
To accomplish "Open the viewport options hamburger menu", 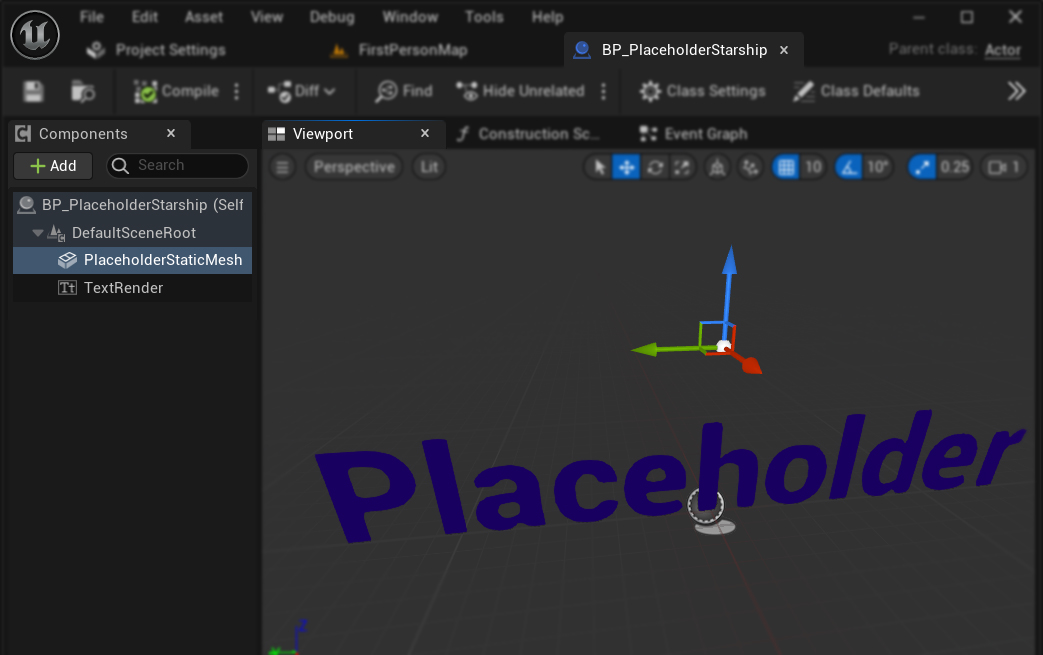I will [x=283, y=167].
